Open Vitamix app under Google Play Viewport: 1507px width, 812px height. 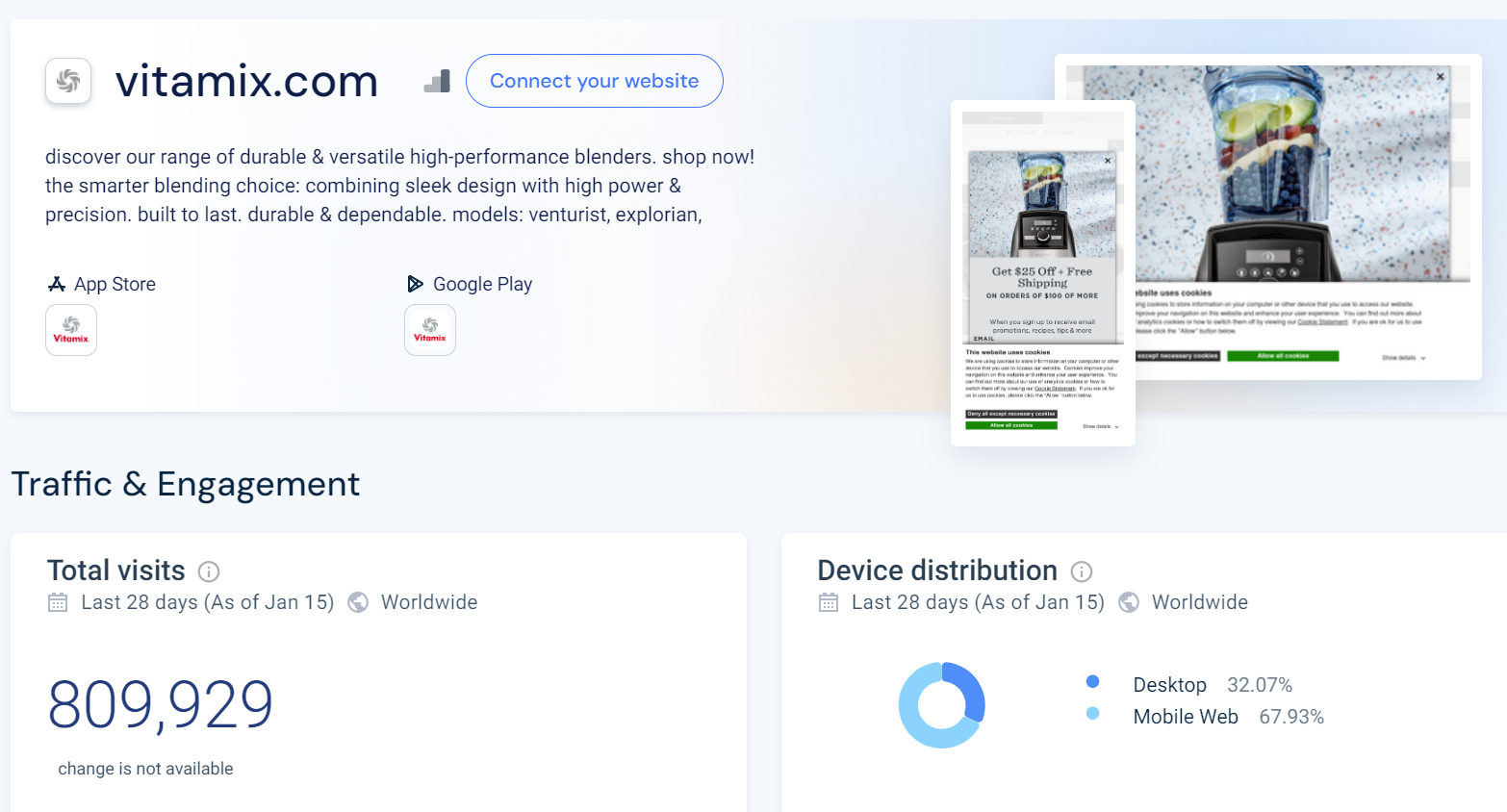[x=430, y=330]
